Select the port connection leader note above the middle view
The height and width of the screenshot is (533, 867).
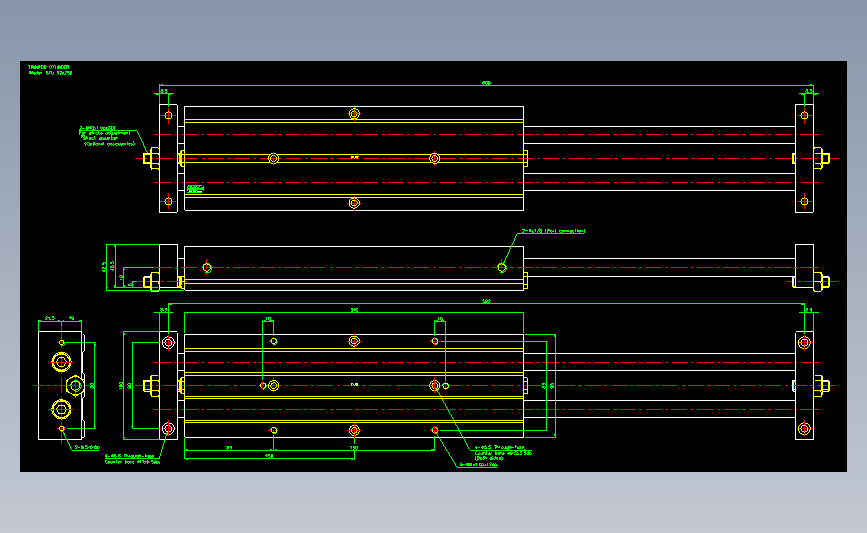pos(553,231)
